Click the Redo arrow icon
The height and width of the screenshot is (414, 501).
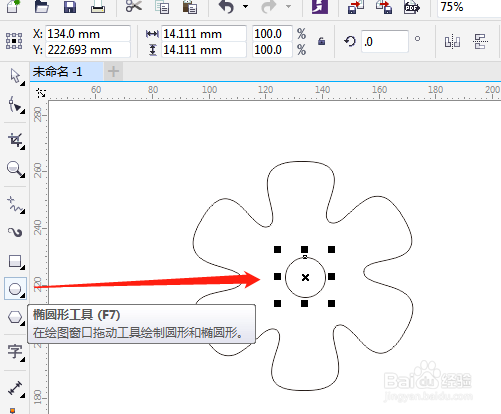269,6
